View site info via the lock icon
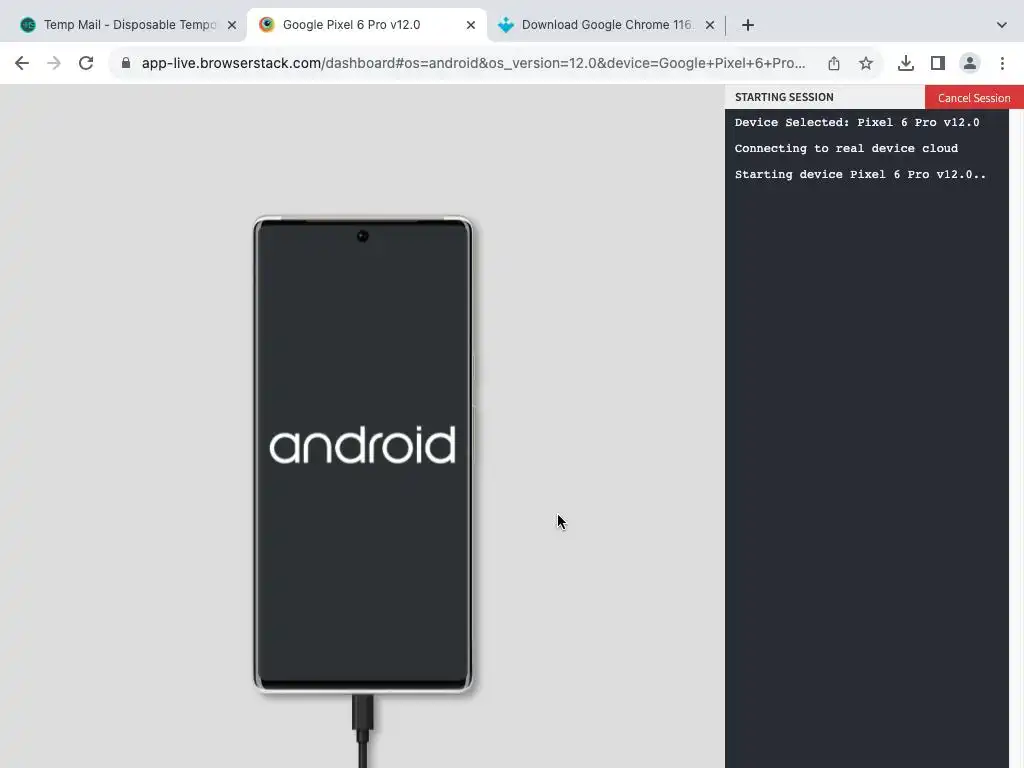 tap(126, 63)
